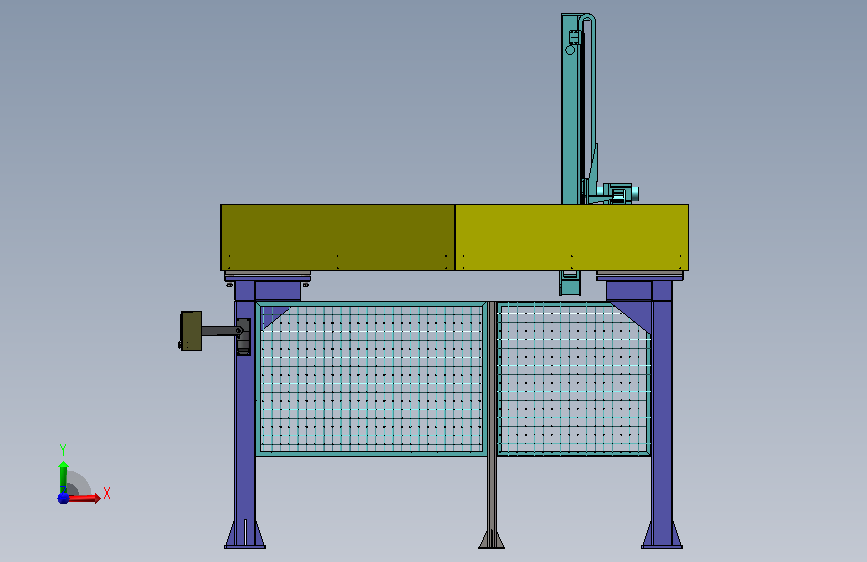The image size is (867, 562).
Task: Click the red 'X' label beside the triad
Action: [107, 493]
